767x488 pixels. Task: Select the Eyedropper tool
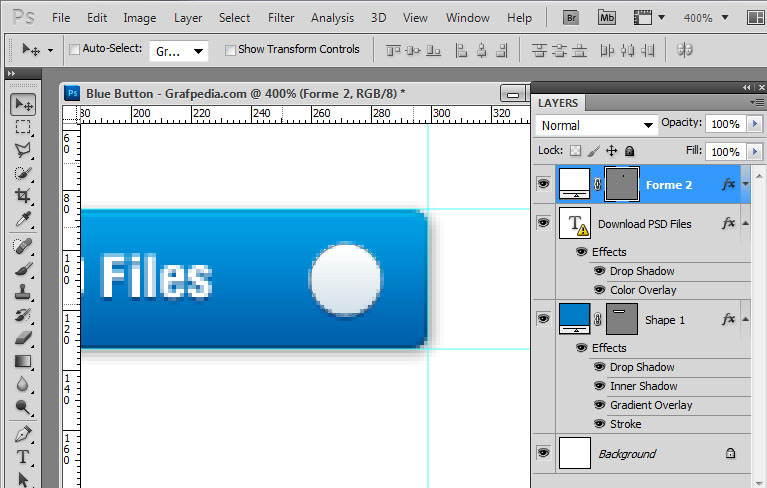coord(23,219)
